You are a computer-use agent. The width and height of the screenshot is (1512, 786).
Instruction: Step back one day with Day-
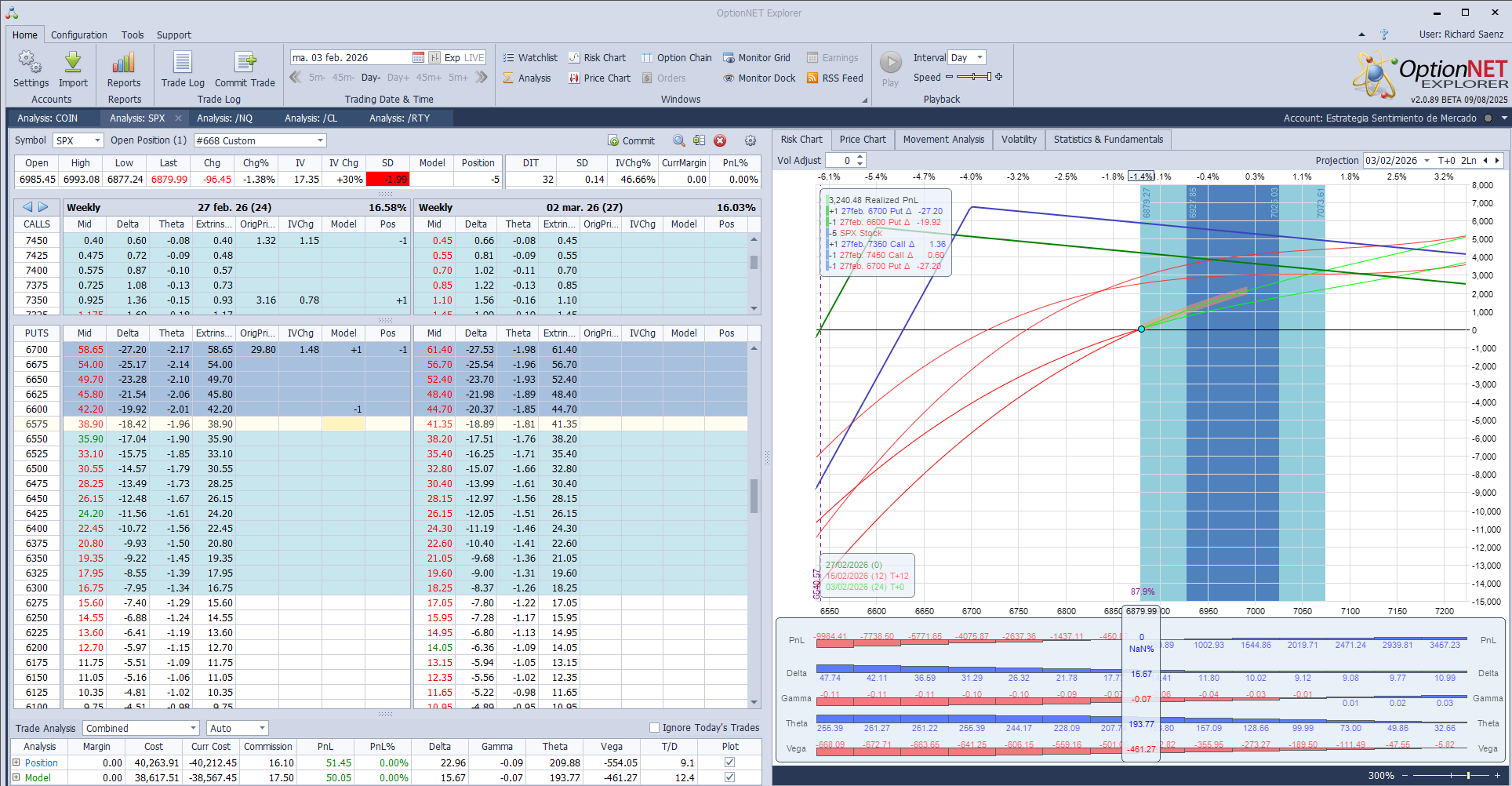(x=371, y=78)
